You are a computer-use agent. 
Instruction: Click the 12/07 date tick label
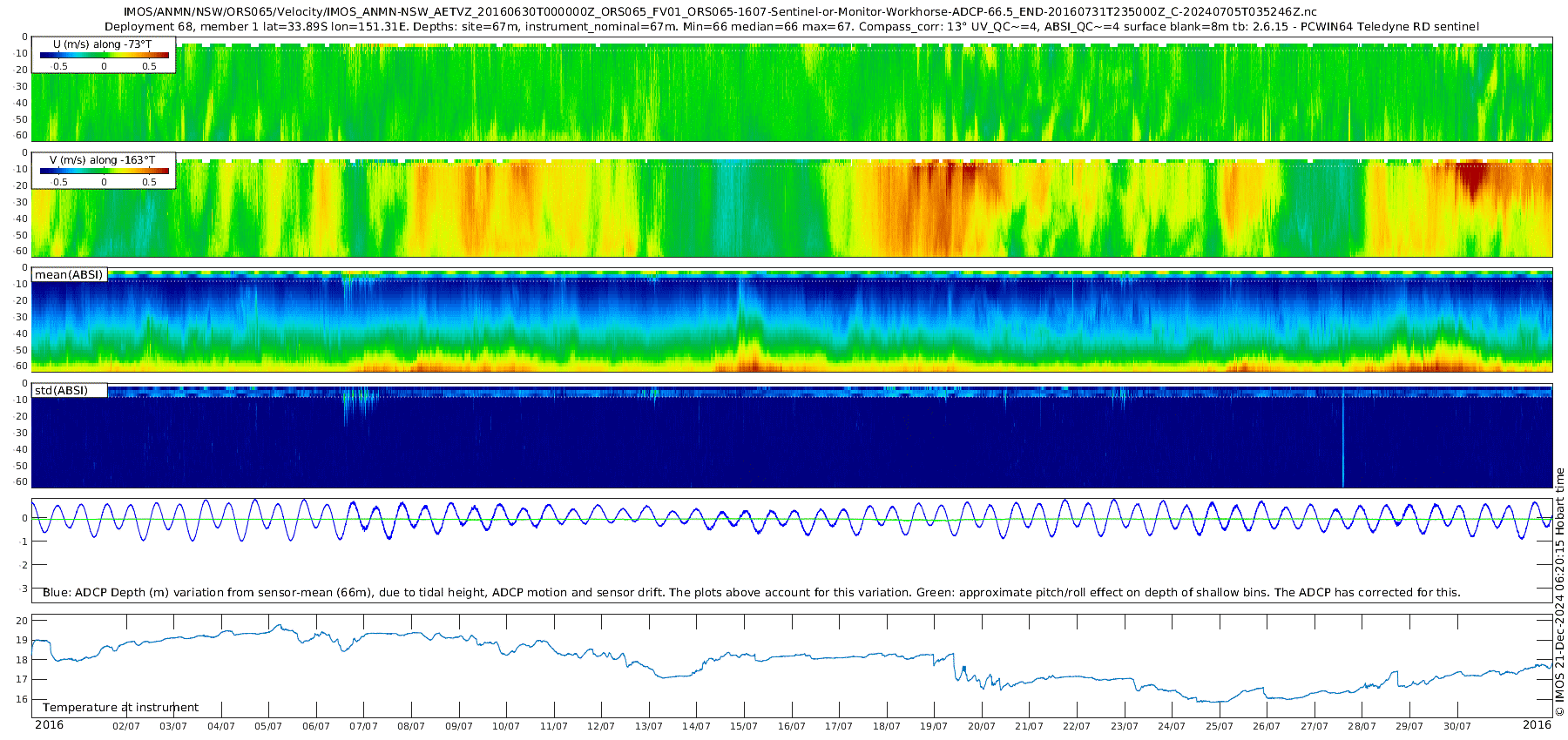pos(601,726)
